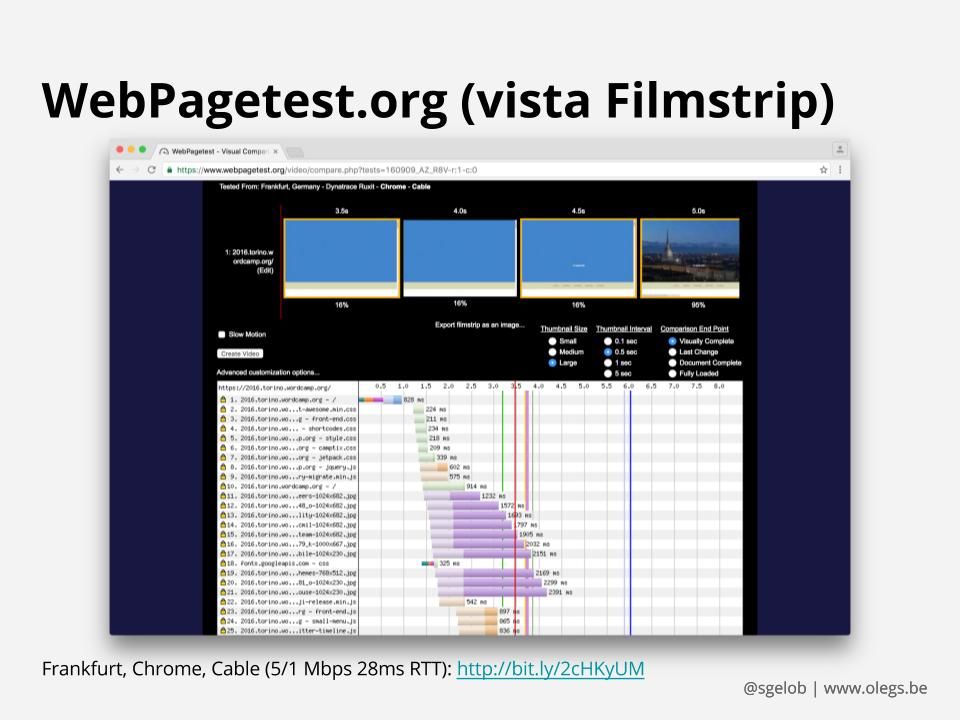Choose Fully Loaded end point
960x720 pixels.
[672, 373]
